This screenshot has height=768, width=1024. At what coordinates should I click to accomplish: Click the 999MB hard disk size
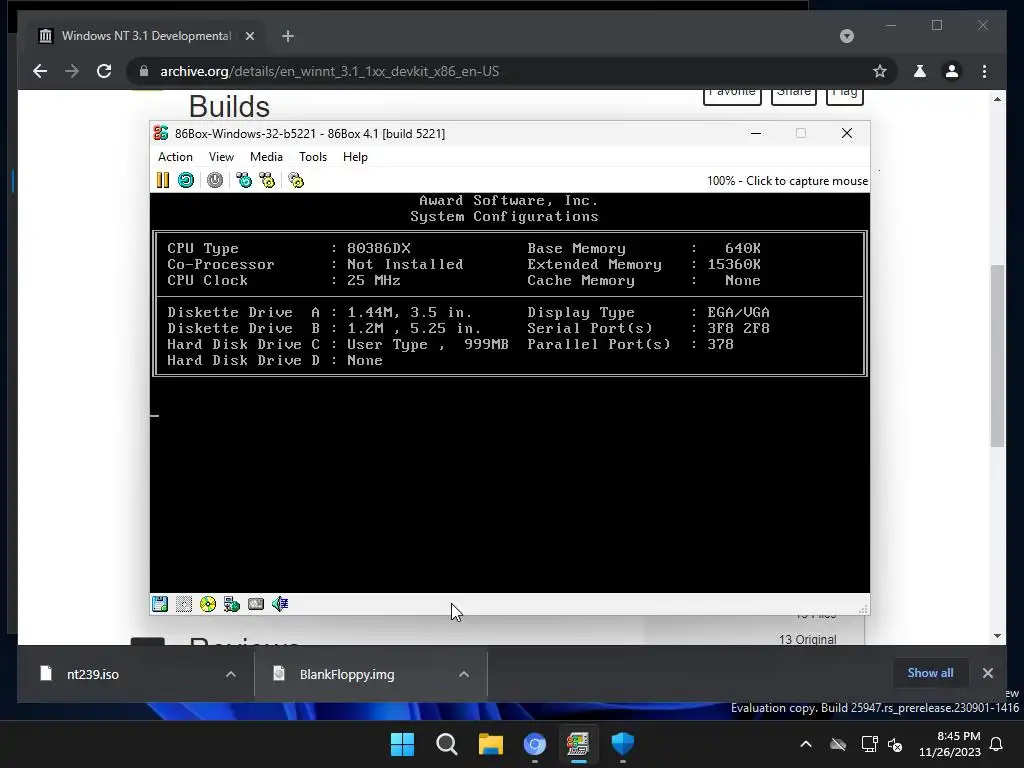486,344
